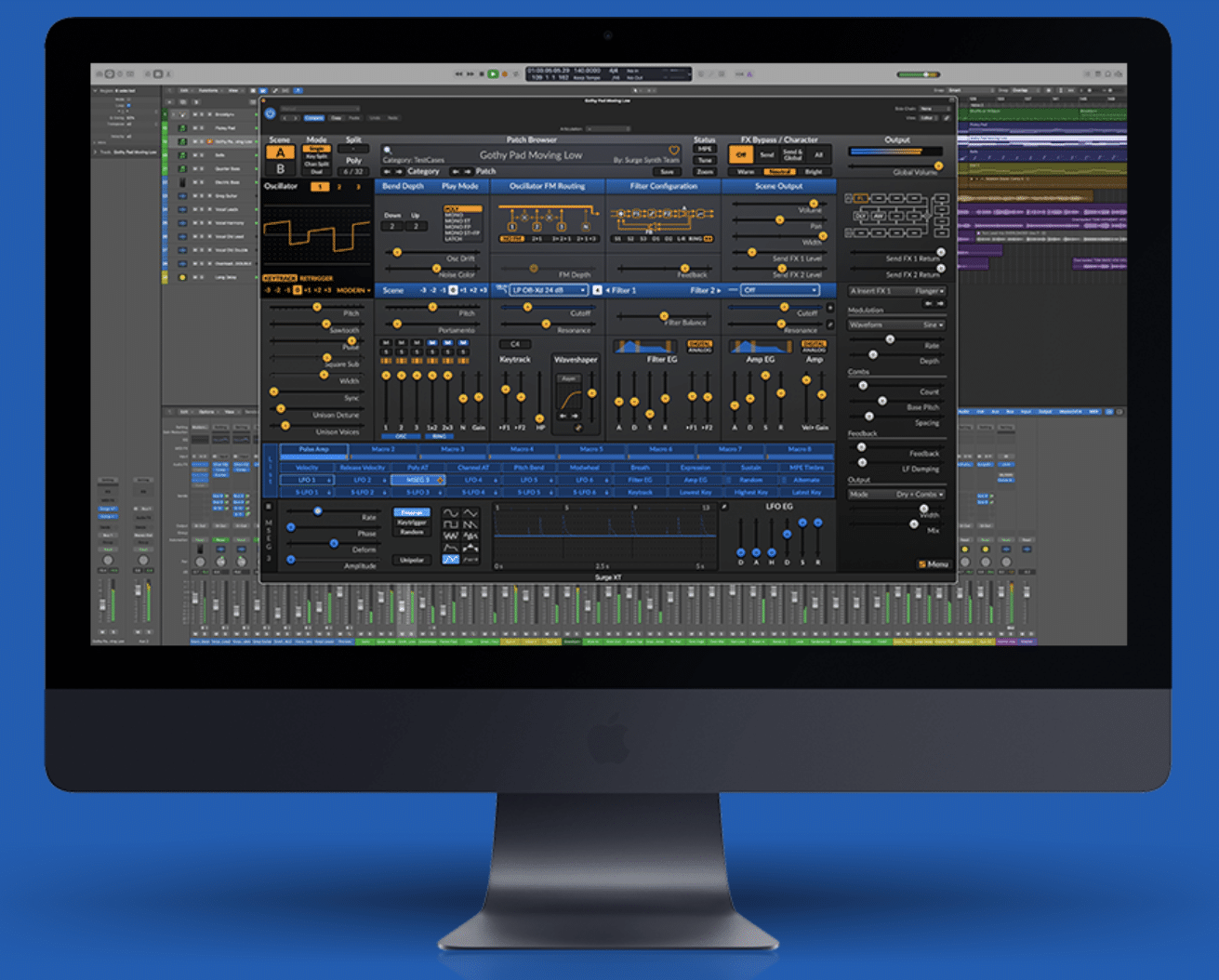
Task: Toggle oscillator RETRIGGER
Action: [316, 278]
